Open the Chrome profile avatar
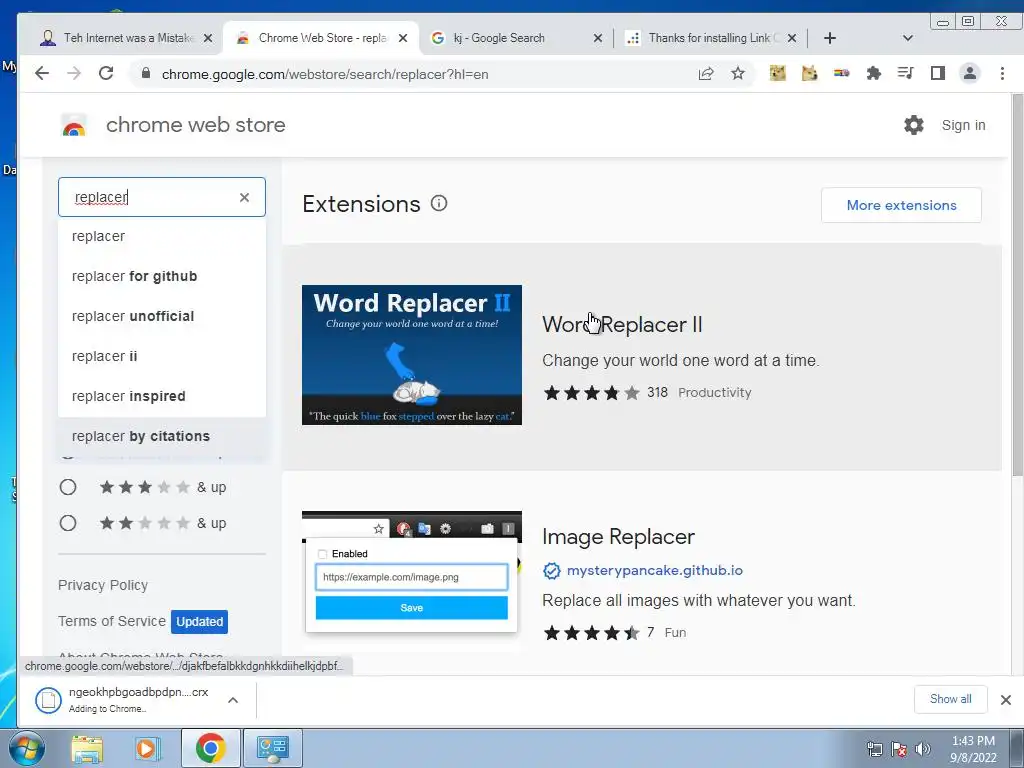The image size is (1024, 768). pos(970,74)
